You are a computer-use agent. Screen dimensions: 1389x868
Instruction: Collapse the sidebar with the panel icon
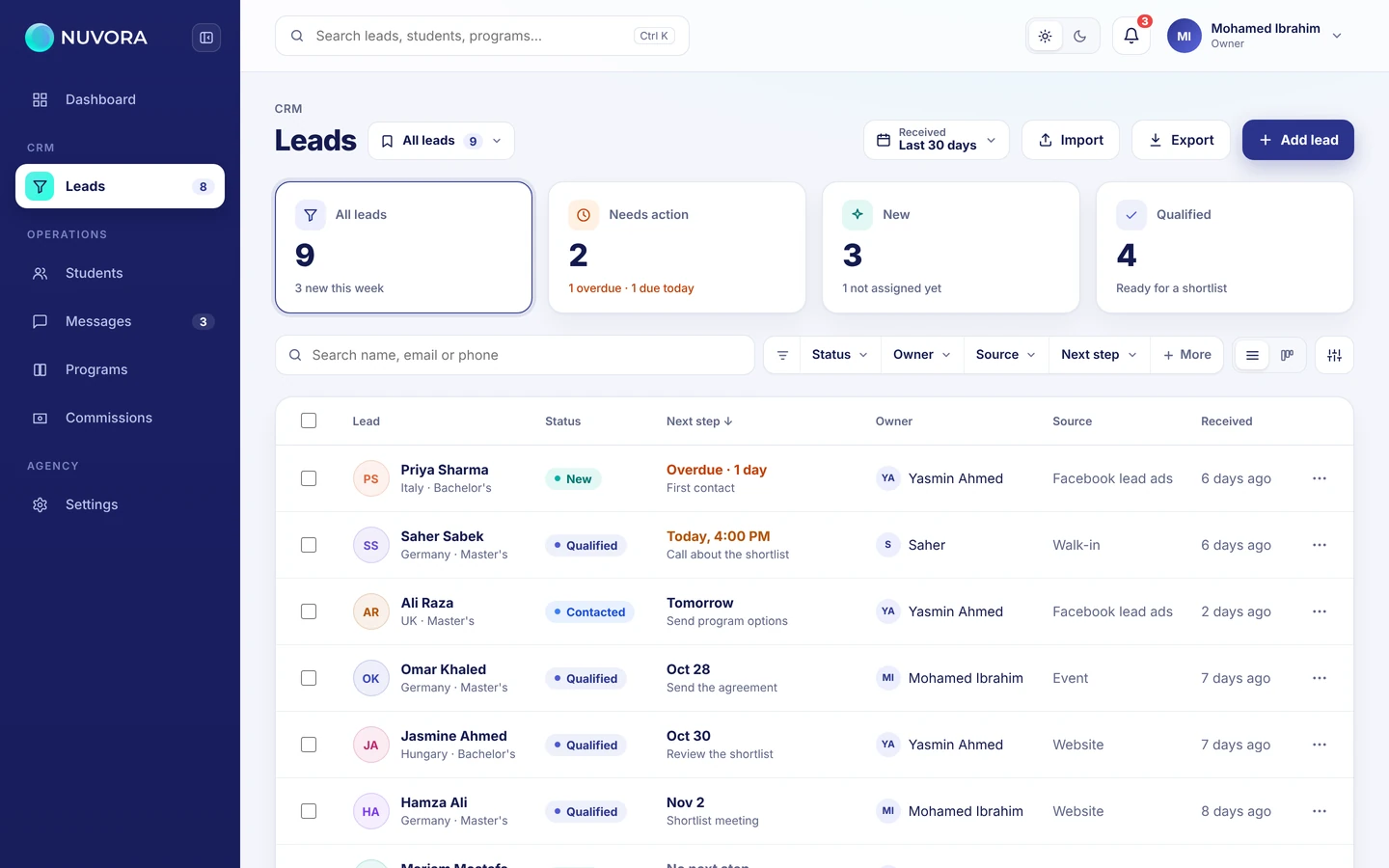(206, 38)
